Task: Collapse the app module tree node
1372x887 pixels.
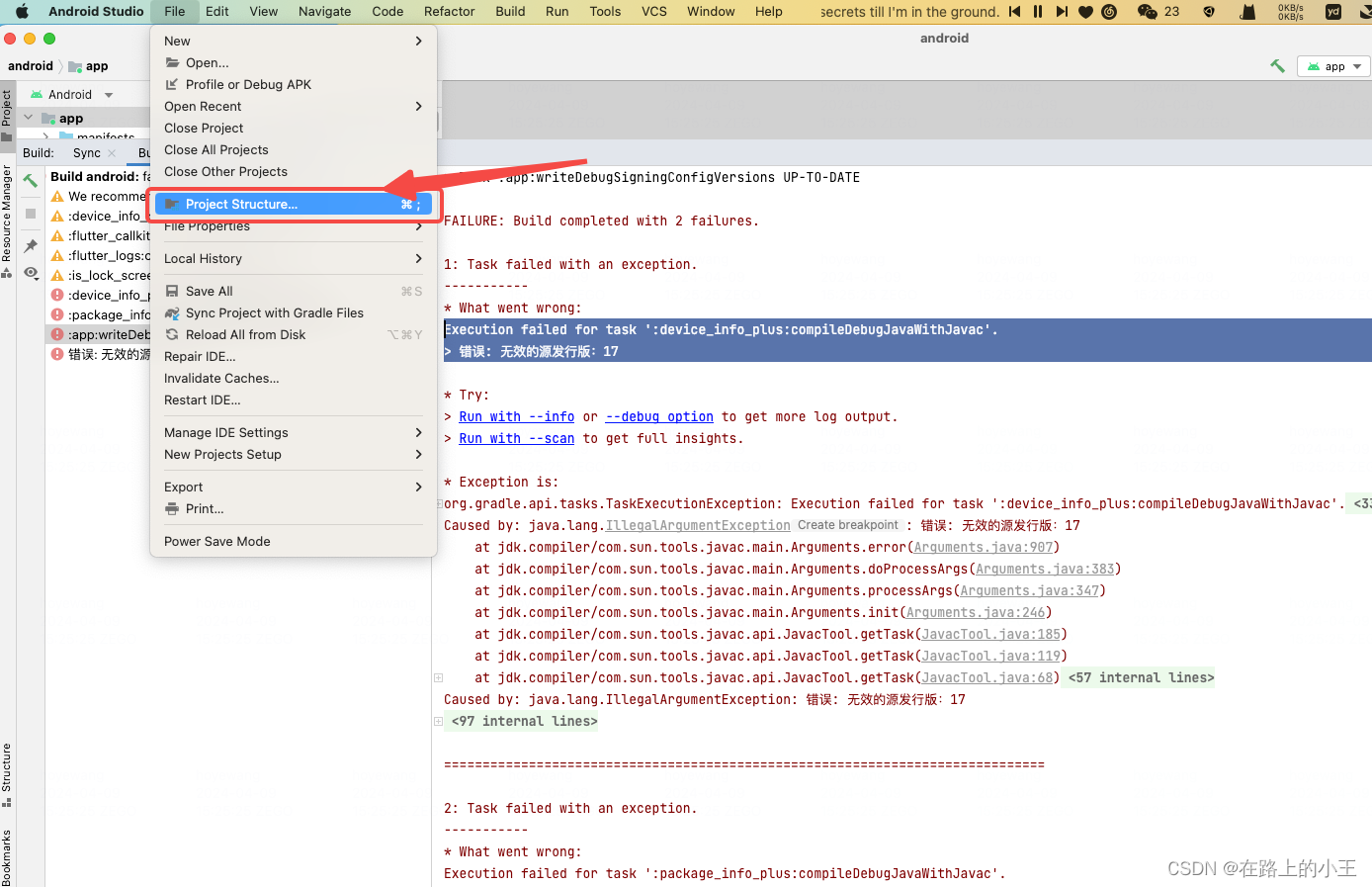Action: (x=29, y=118)
